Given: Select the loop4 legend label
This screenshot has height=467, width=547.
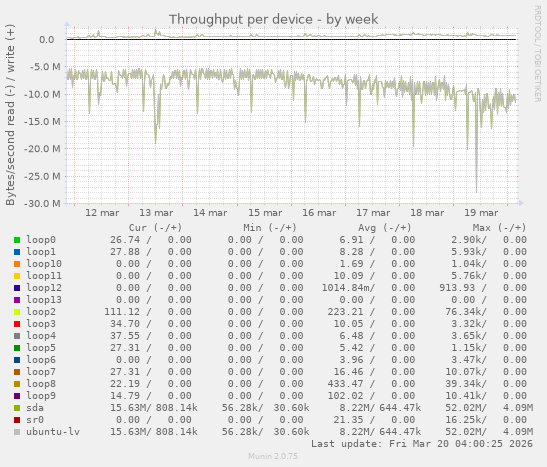Looking at the screenshot, I should [41, 336].
